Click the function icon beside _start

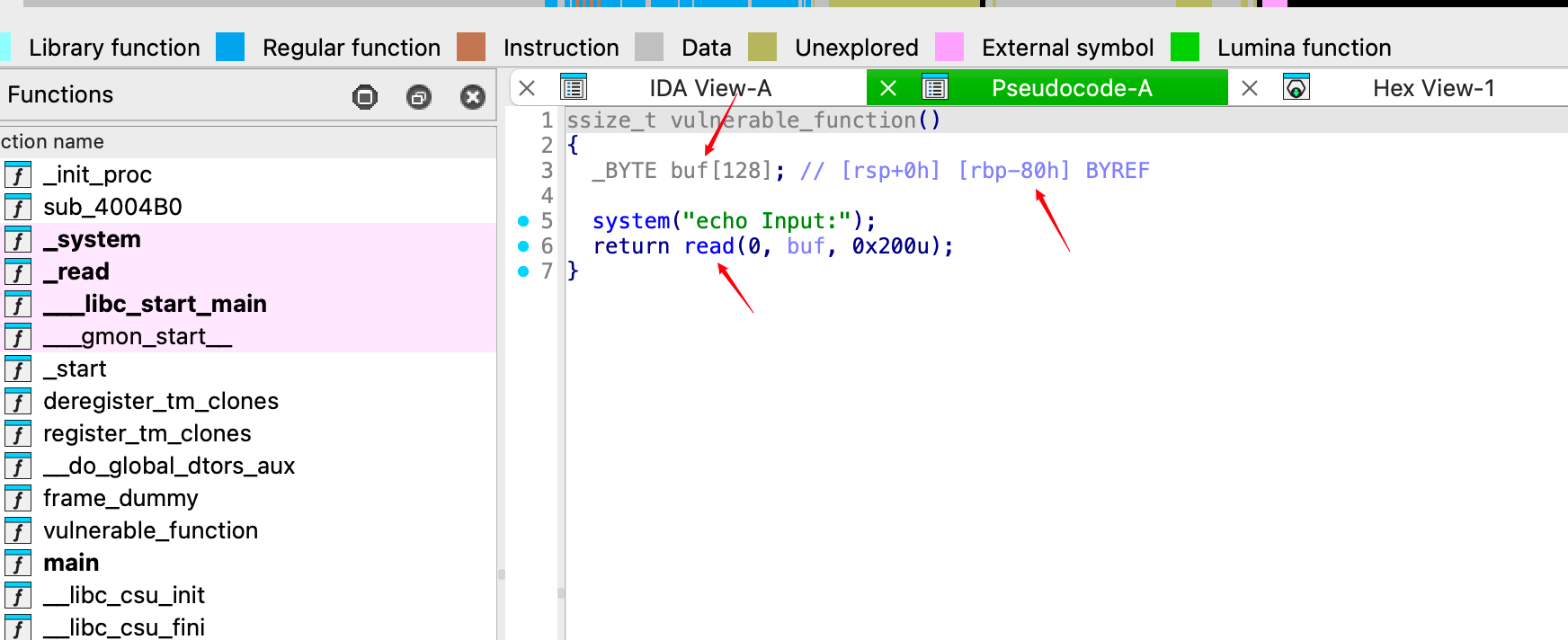point(18,369)
